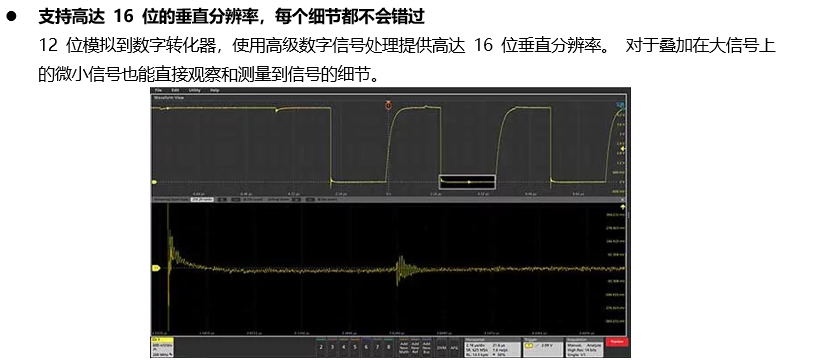The height and width of the screenshot is (361, 826).
Task: Open the Trigger settings badge
Action: point(543,347)
